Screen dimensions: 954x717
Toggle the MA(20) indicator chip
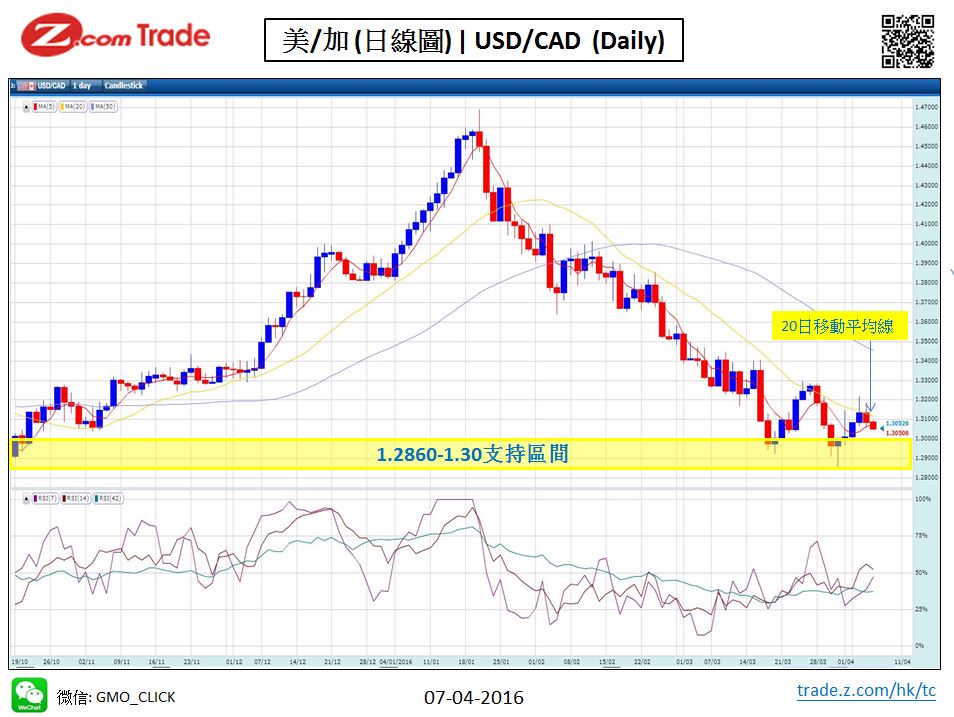(72, 107)
